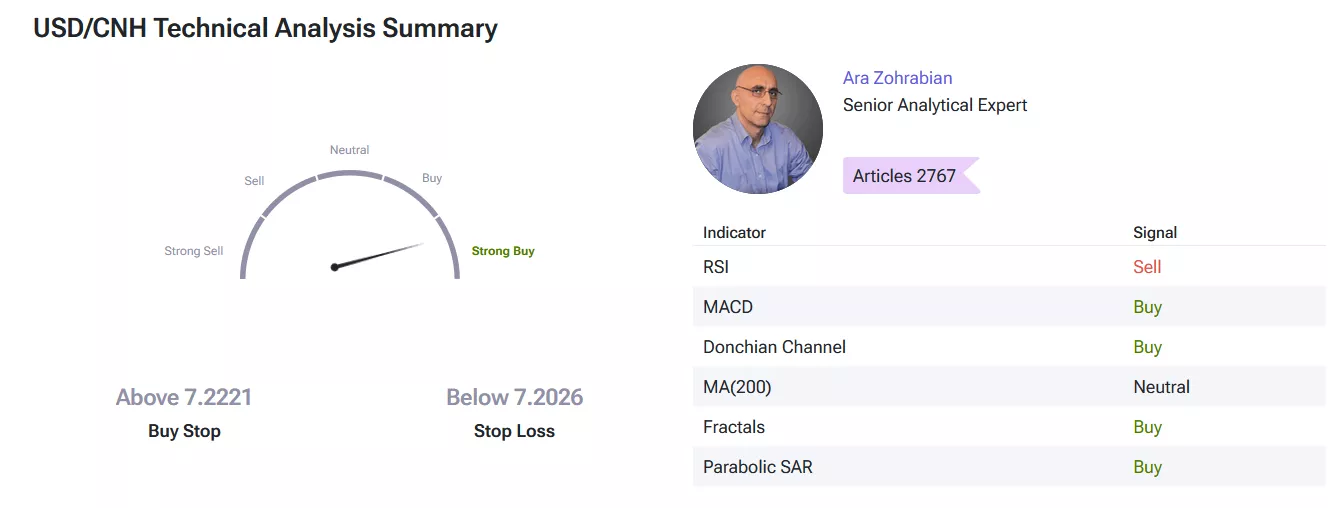Image resolution: width=1328 pixels, height=508 pixels.
Task: Open the Ara Zohrabian author link
Action: [897, 78]
